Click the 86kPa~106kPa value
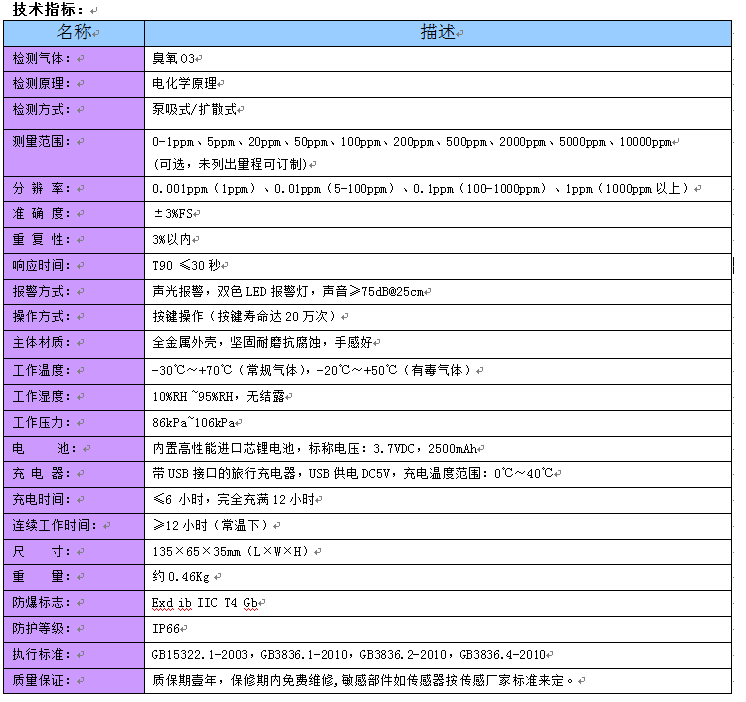Screen dimensions: 746x702 click(x=194, y=422)
